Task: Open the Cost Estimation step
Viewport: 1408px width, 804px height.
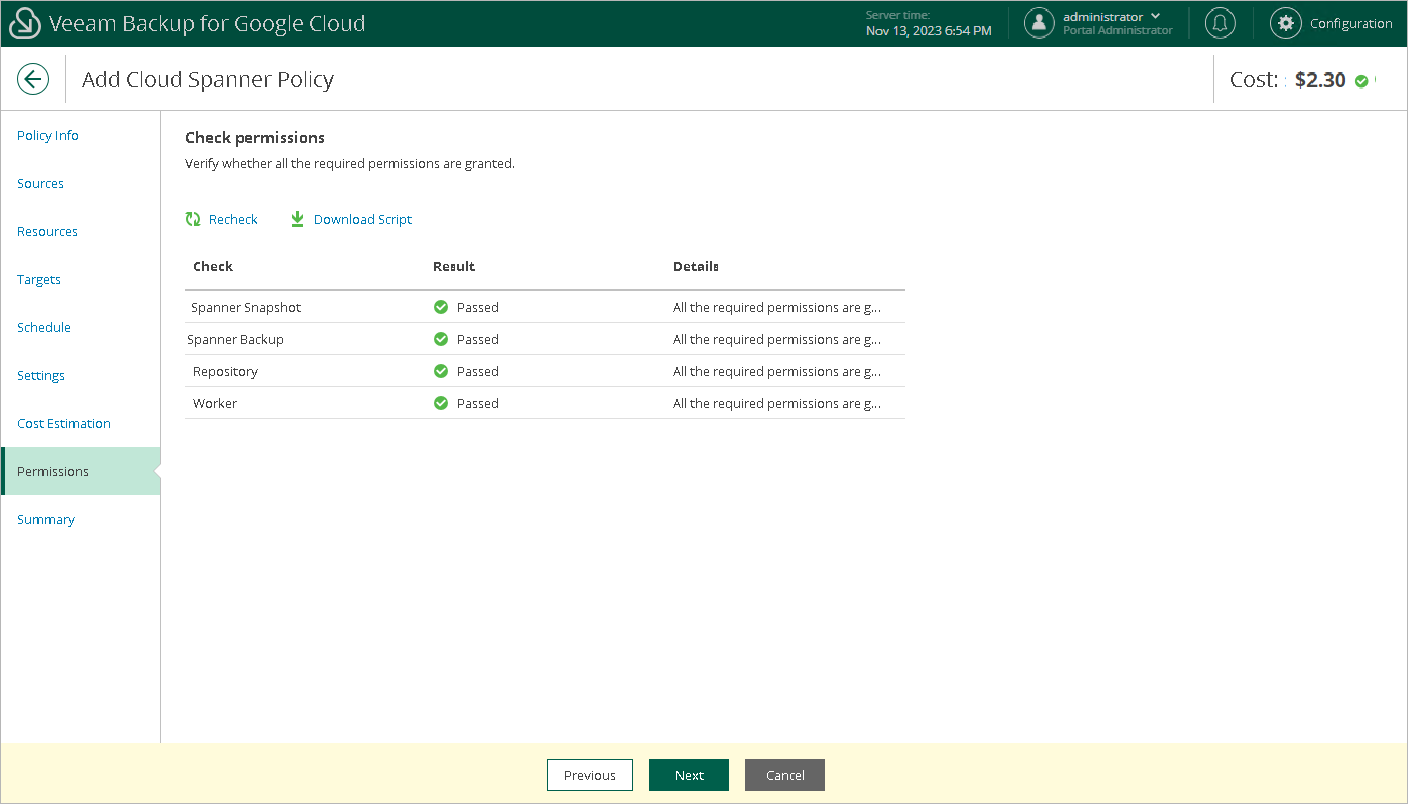Action: (x=64, y=423)
